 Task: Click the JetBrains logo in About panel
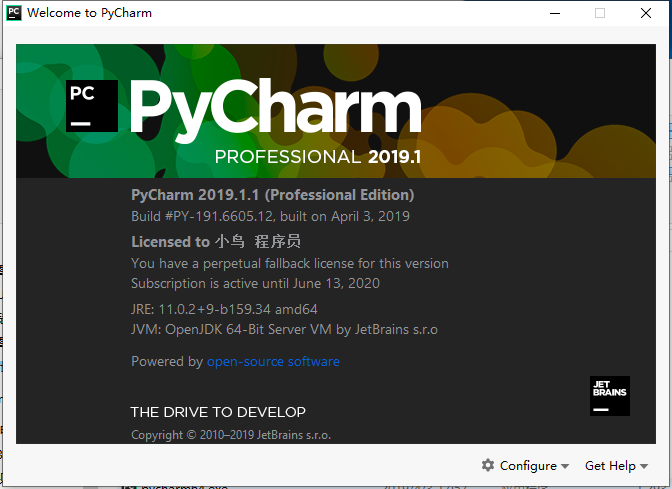609,396
